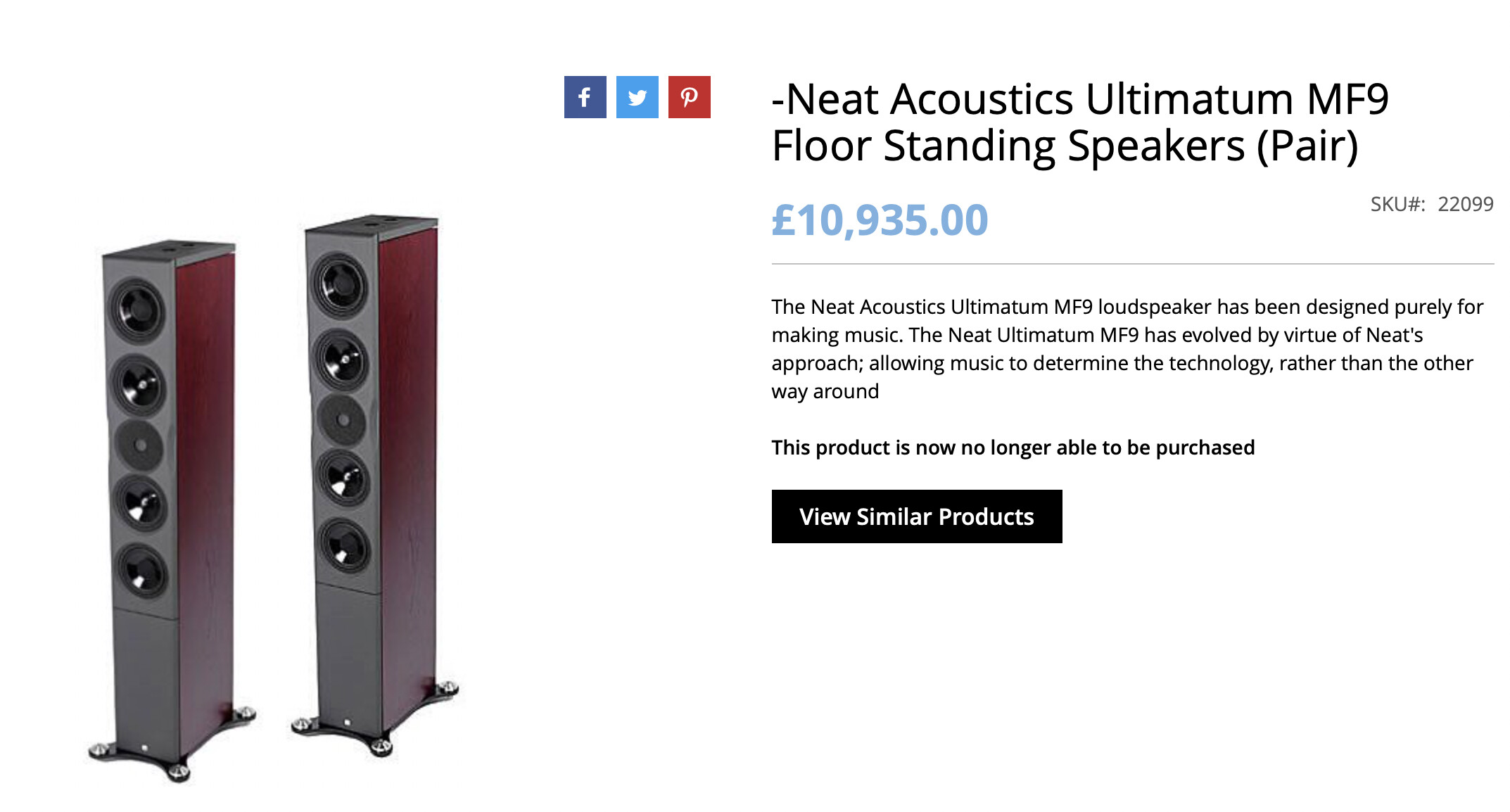This screenshot has height=812, width=1510.
Task: Click the center tweeter on the left speaker
Action: (141, 445)
